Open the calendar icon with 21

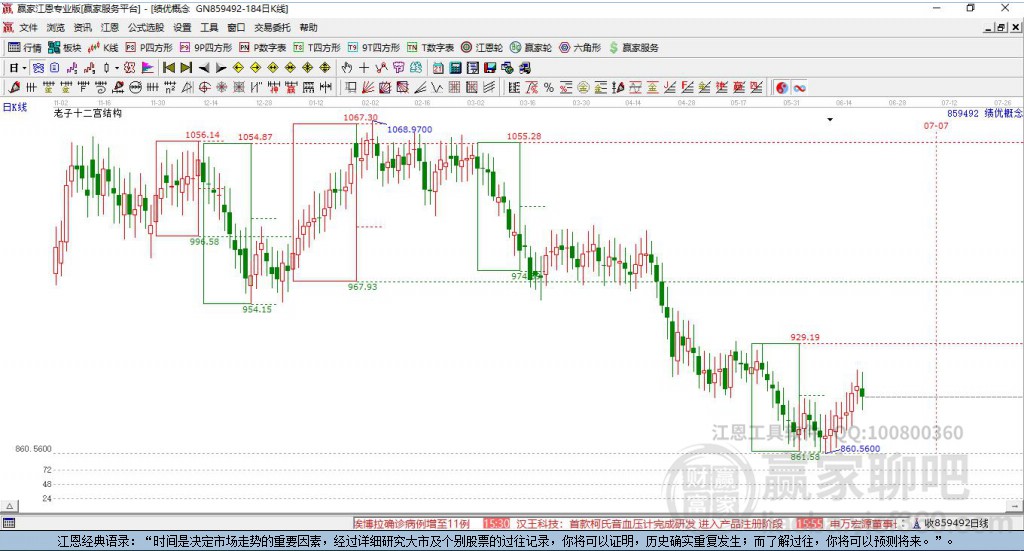pos(438,68)
